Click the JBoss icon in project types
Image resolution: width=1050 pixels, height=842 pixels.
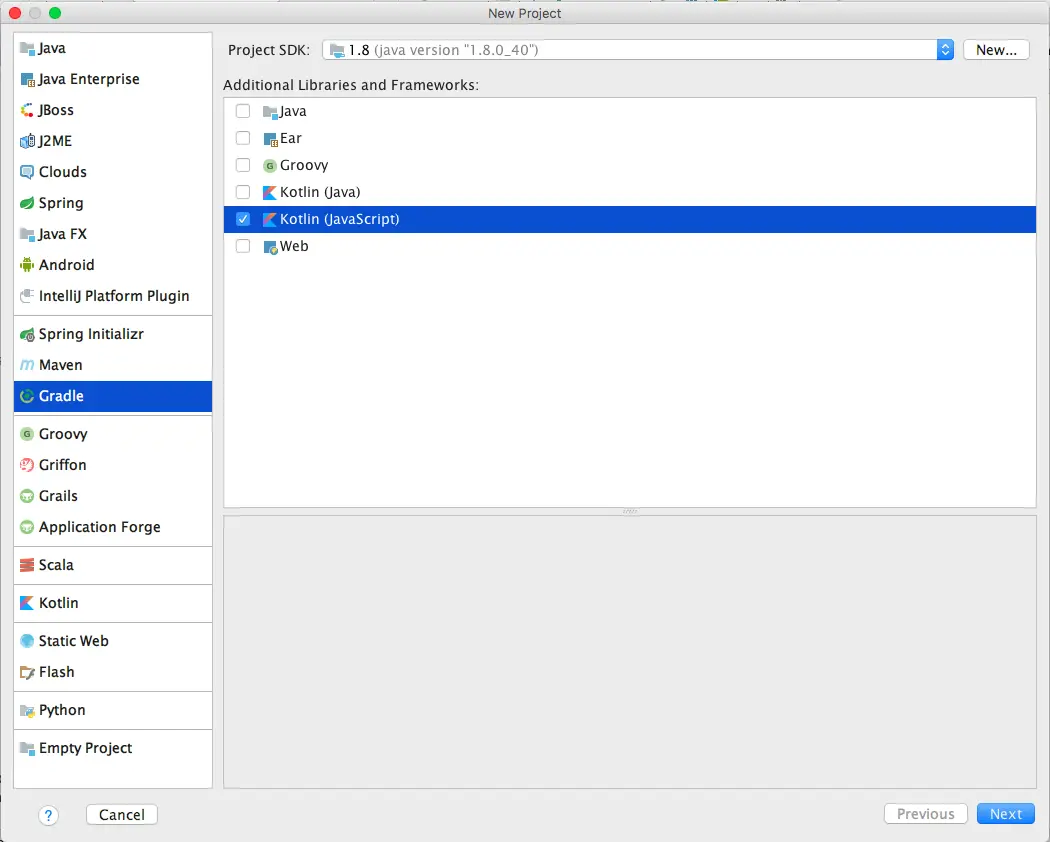[27, 111]
